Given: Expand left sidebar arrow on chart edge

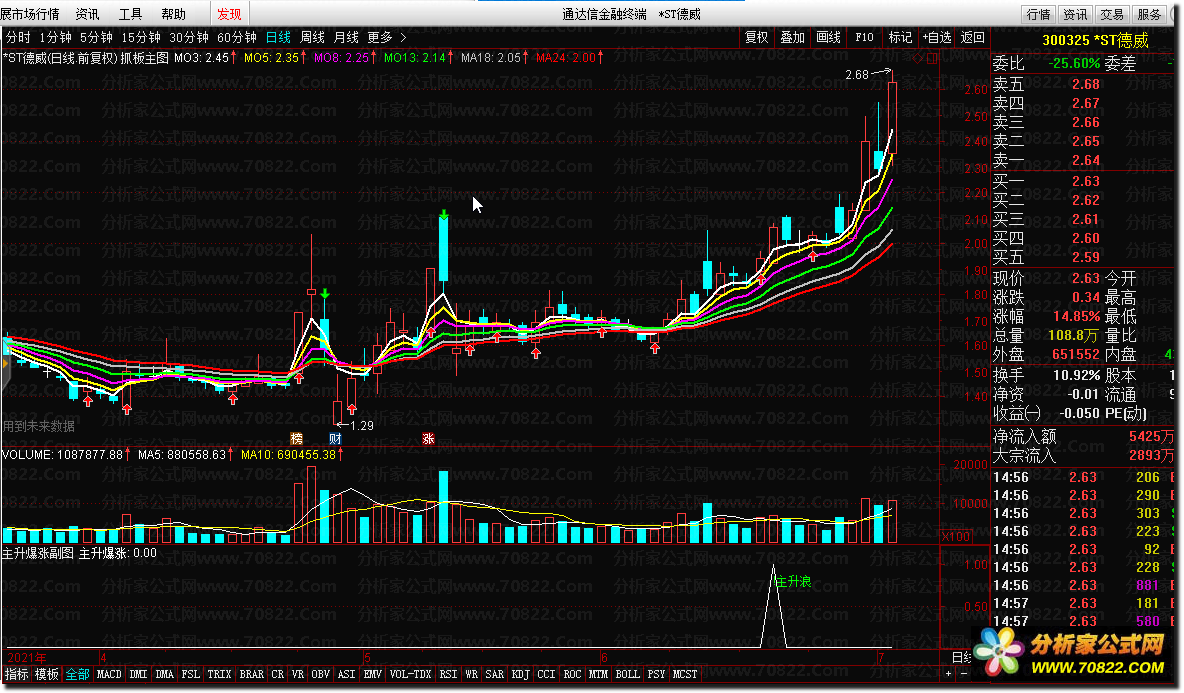Looking at the screenshot, I should click(5, 364).
